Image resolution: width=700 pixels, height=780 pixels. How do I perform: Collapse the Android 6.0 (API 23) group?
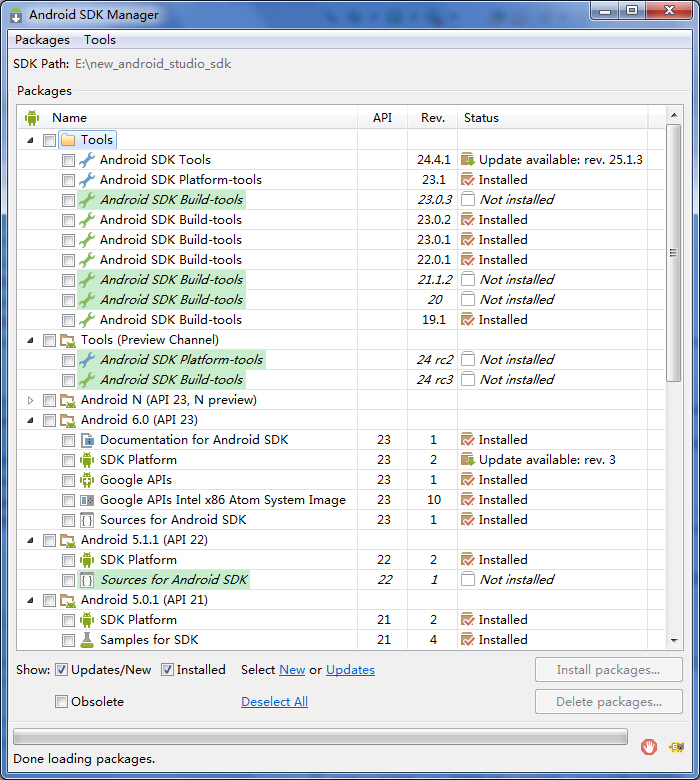[31, 420]
